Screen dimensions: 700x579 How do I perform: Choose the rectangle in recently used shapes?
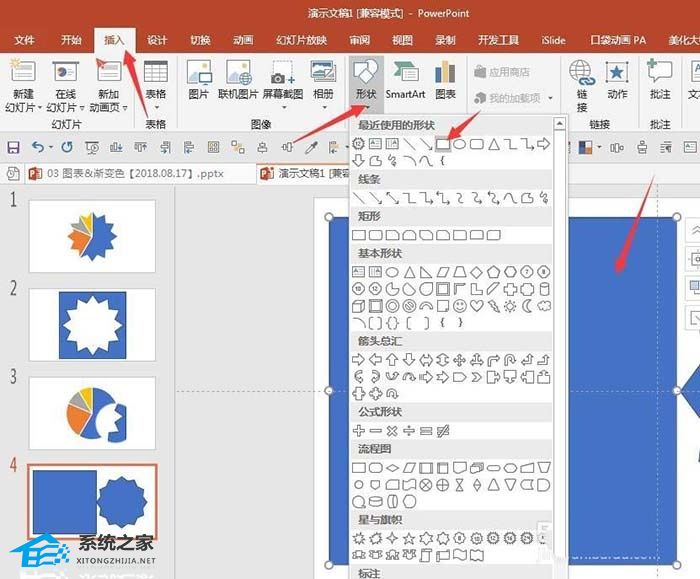442,144
